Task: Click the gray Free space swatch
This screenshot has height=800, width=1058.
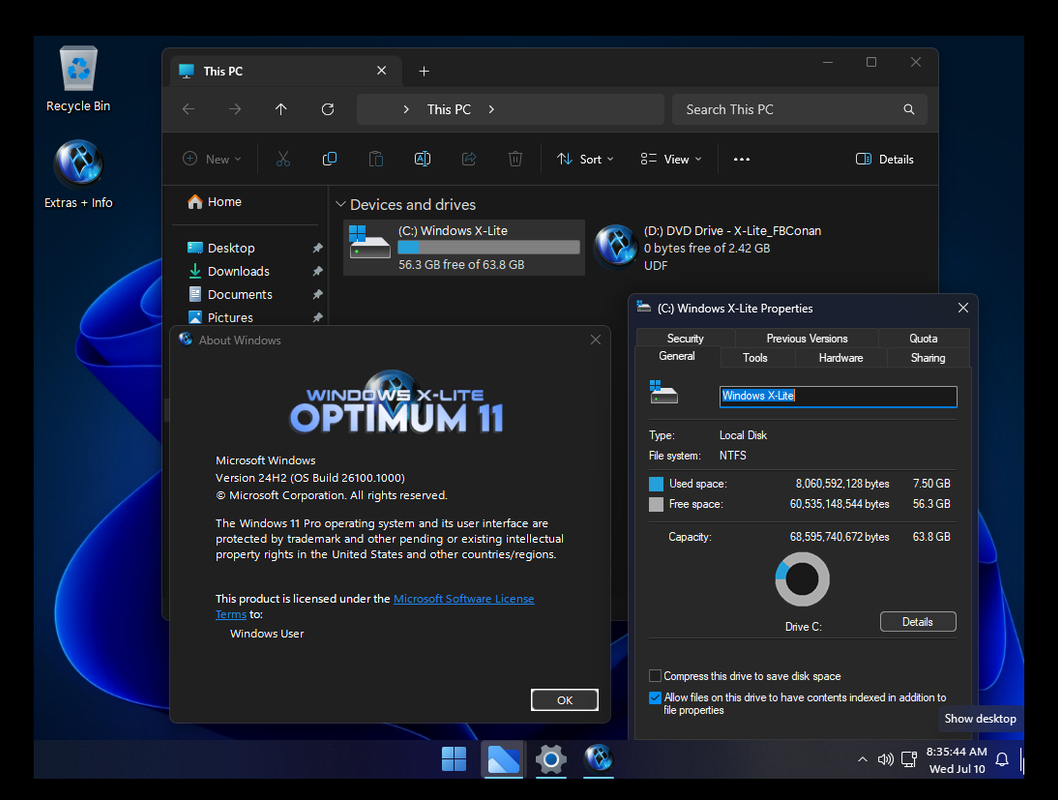Action: (x=656, y=504)
